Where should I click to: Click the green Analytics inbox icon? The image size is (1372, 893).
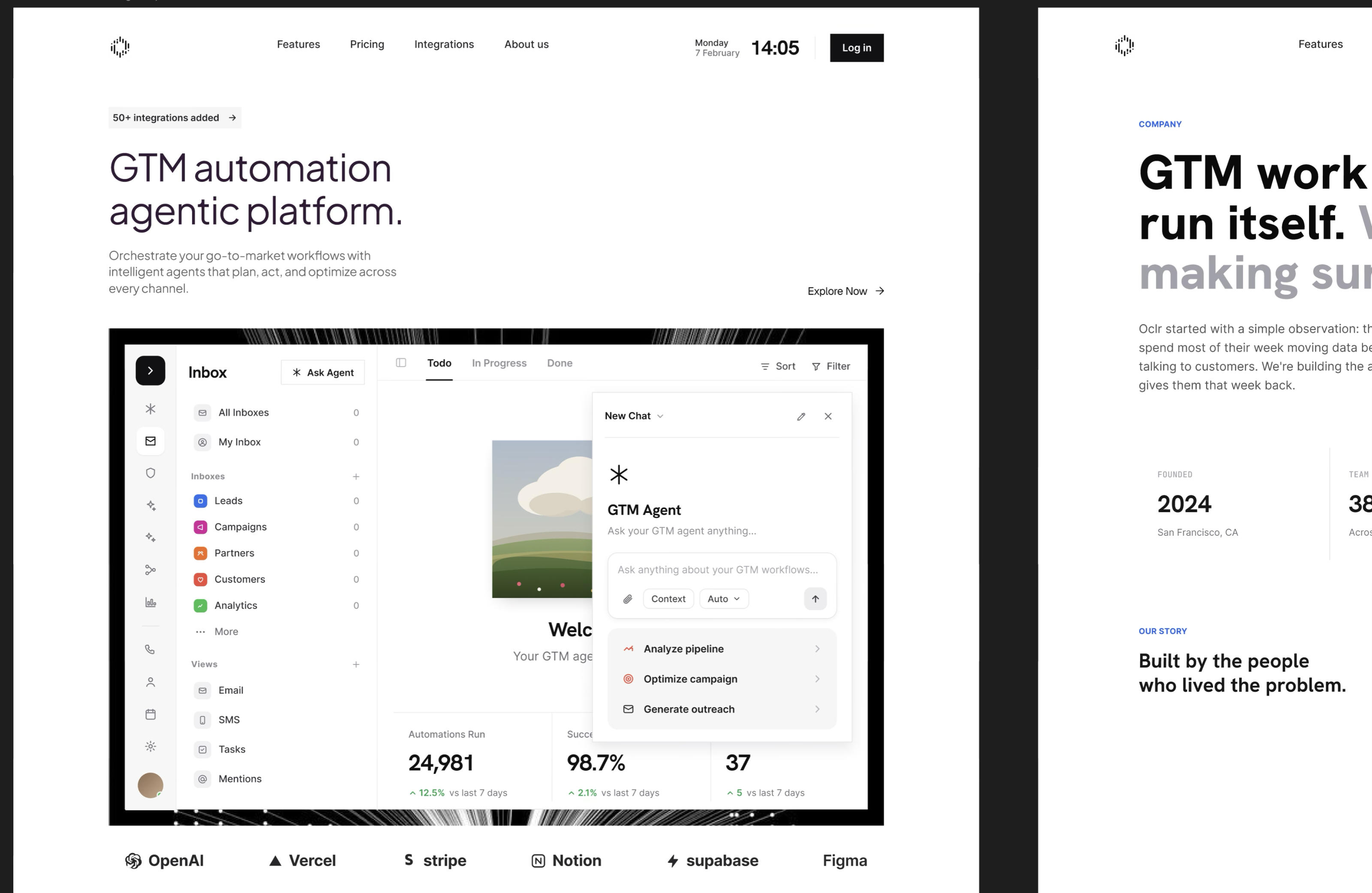pos(201,605)
